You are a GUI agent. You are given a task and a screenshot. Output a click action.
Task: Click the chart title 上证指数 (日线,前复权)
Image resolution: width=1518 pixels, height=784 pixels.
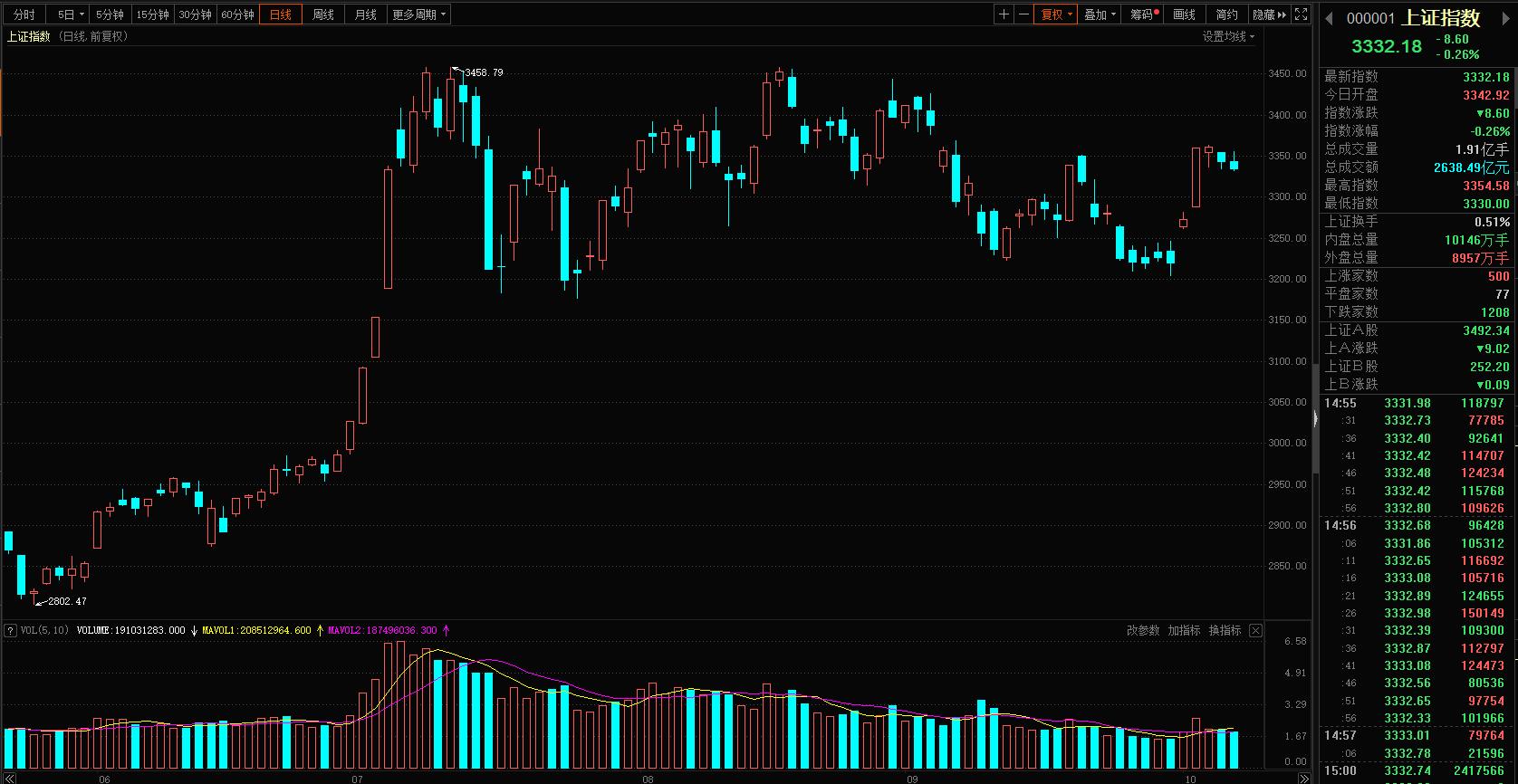[x=68, y=36]
